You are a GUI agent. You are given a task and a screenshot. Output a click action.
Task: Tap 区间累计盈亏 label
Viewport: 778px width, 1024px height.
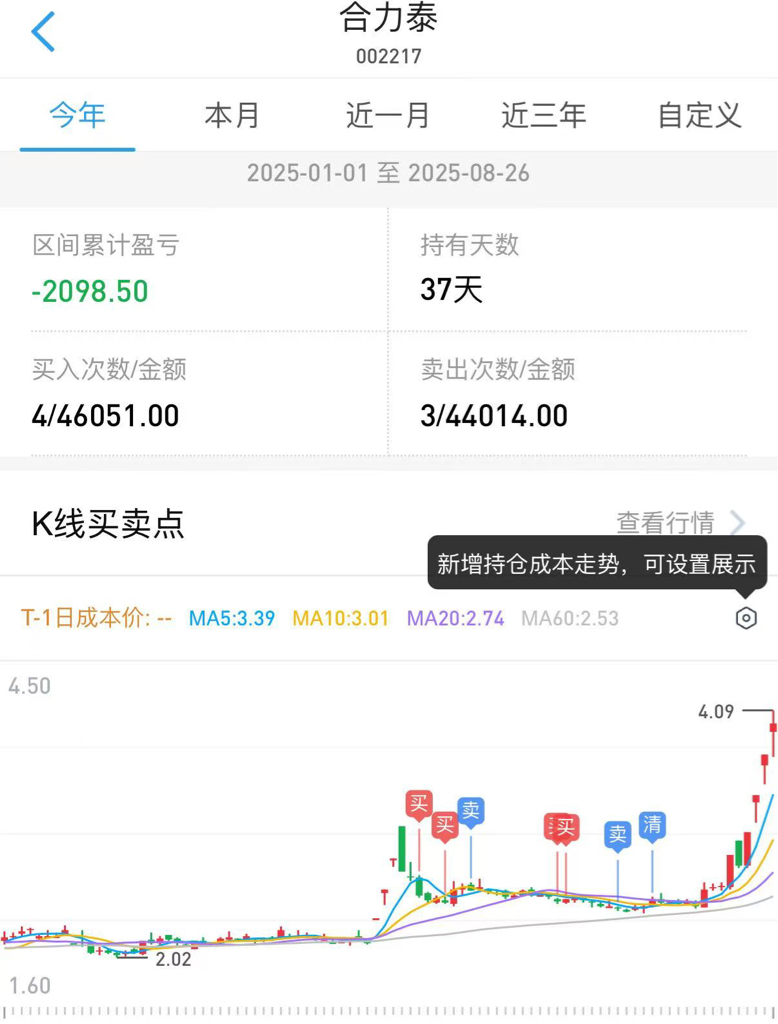[106, 246]
